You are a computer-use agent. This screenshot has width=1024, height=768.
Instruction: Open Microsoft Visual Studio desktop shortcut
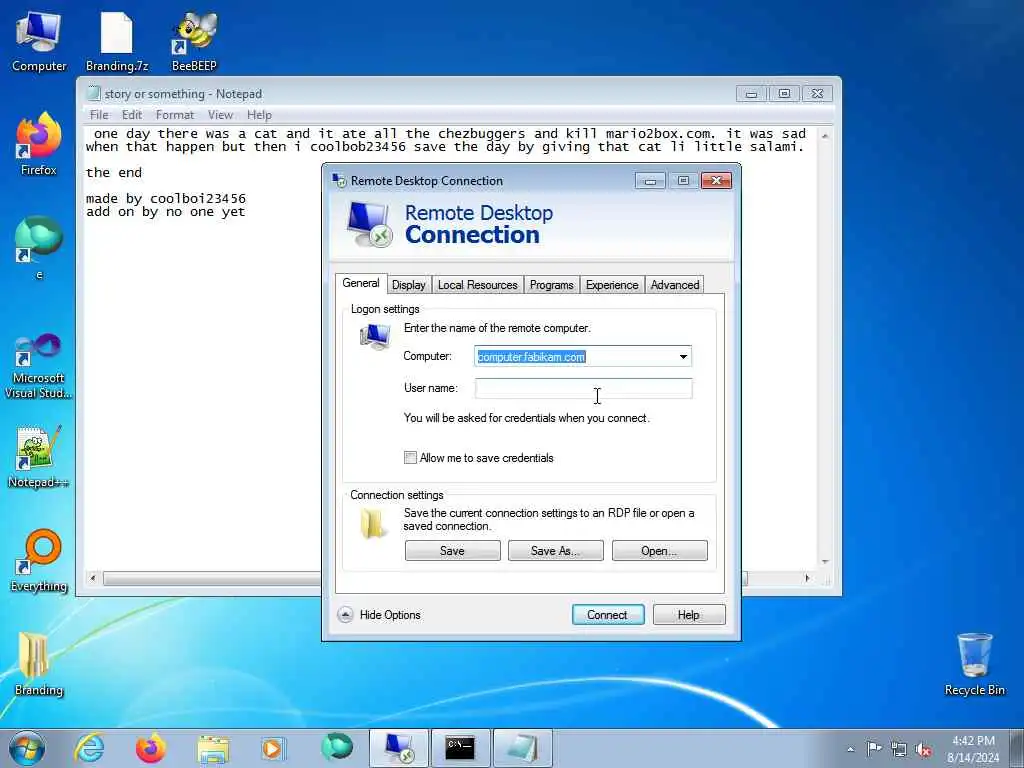39,366
